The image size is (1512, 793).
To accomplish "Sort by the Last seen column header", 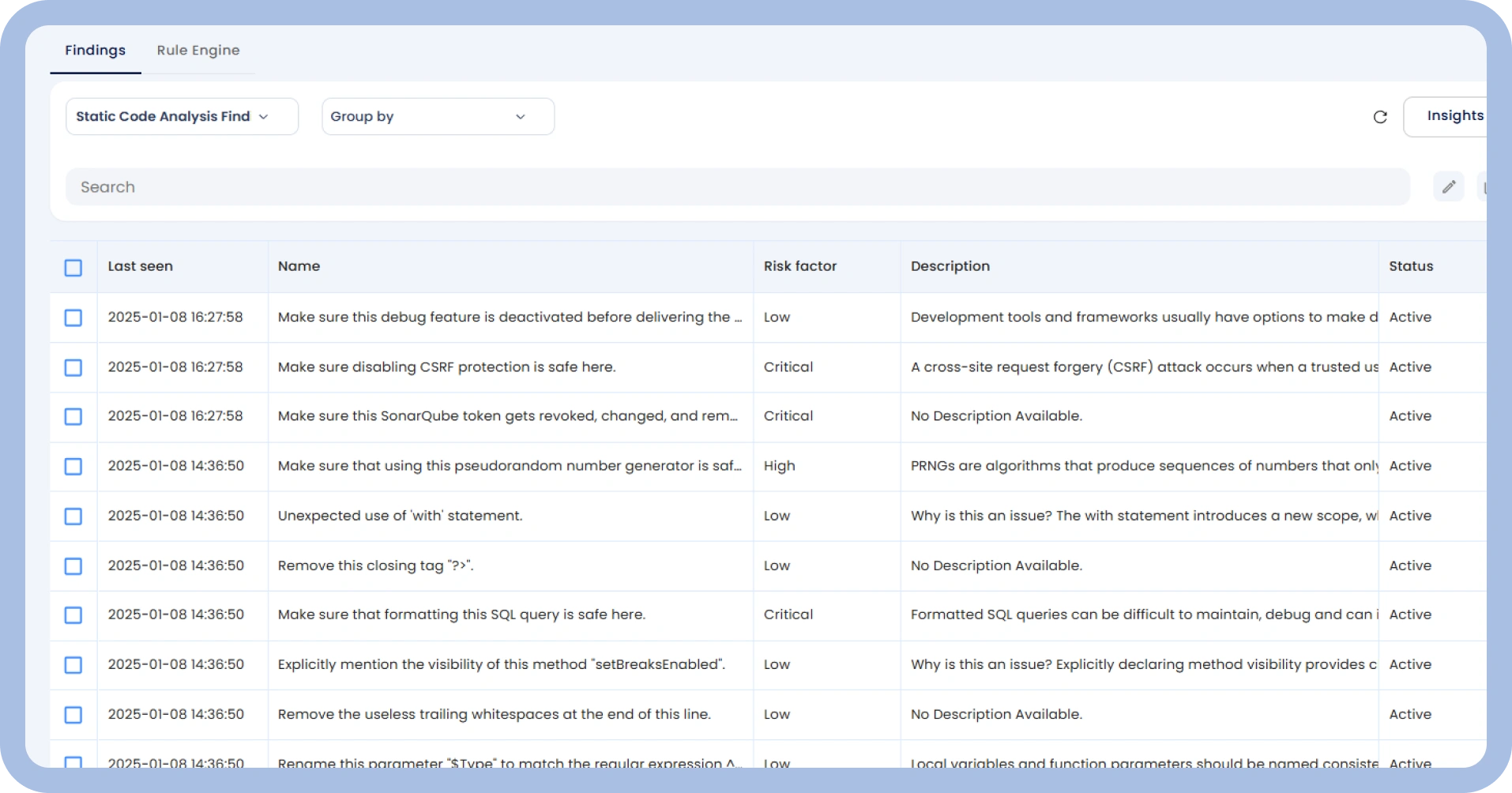I will coord(140,266).
